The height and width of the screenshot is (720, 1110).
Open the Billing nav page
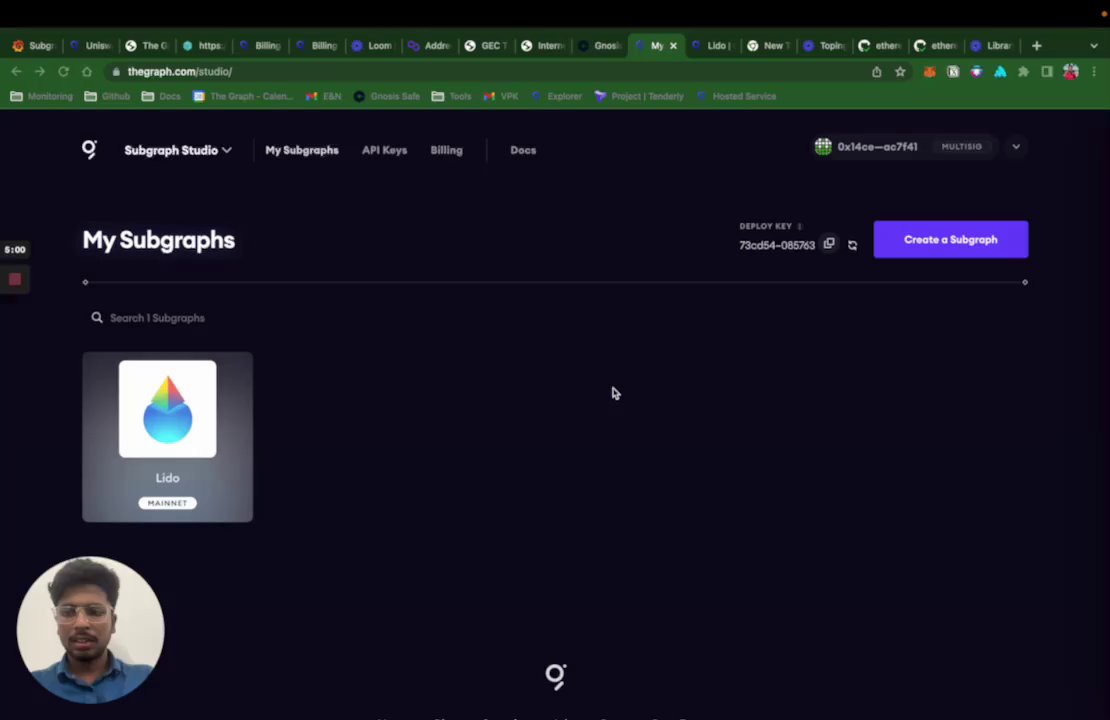click(446, 150)
